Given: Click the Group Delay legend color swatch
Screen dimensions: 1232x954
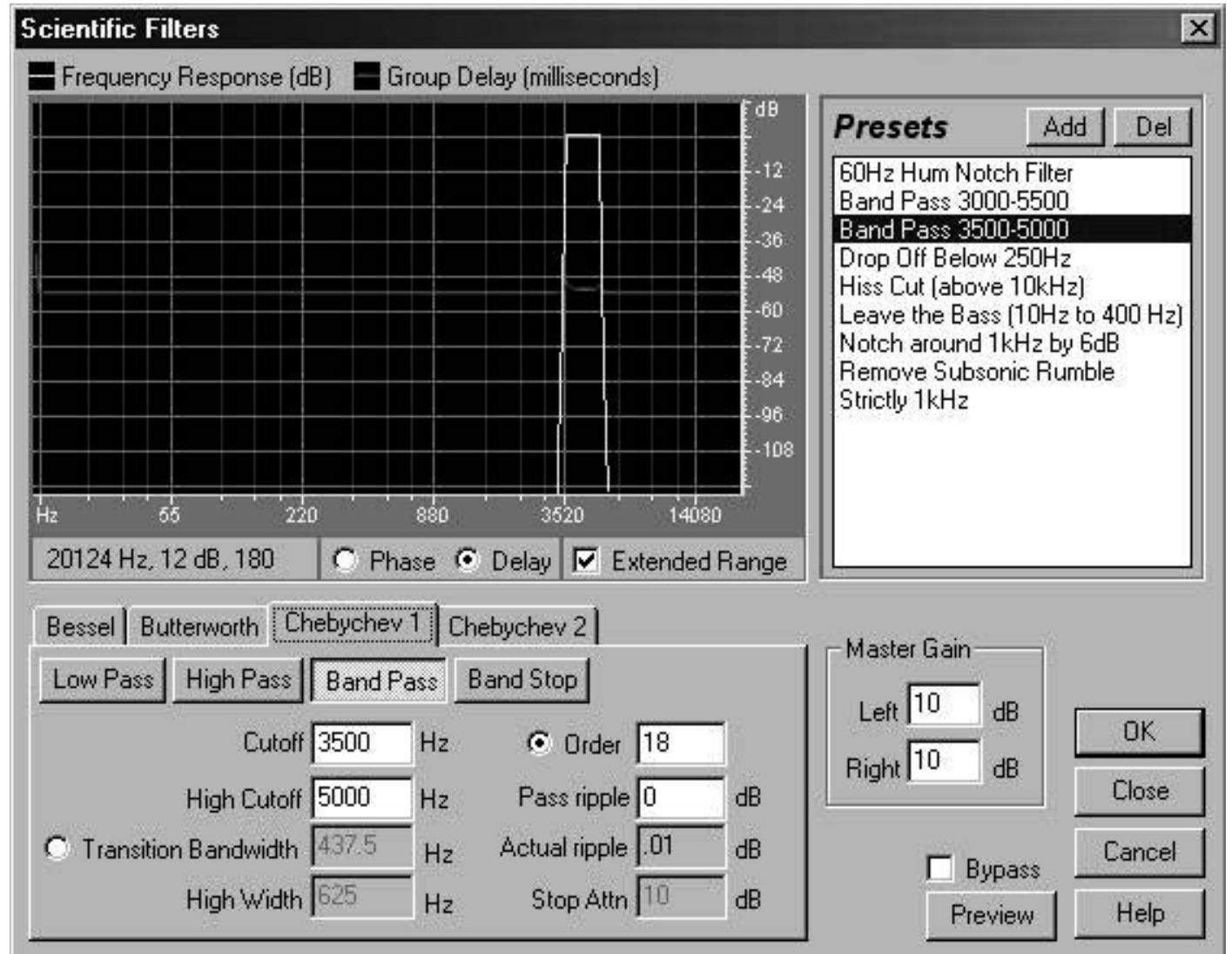Looking at the screenshot, I should pos(367,77).
